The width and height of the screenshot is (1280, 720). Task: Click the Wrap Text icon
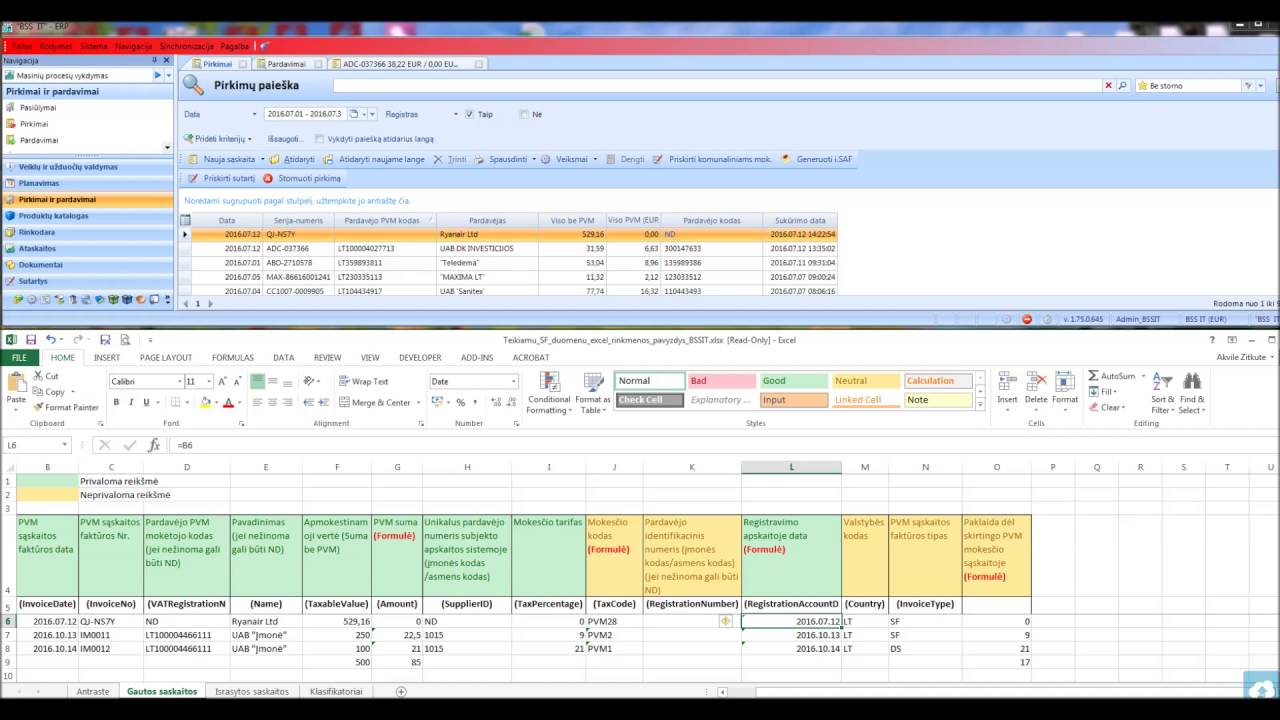click(343, 381)
